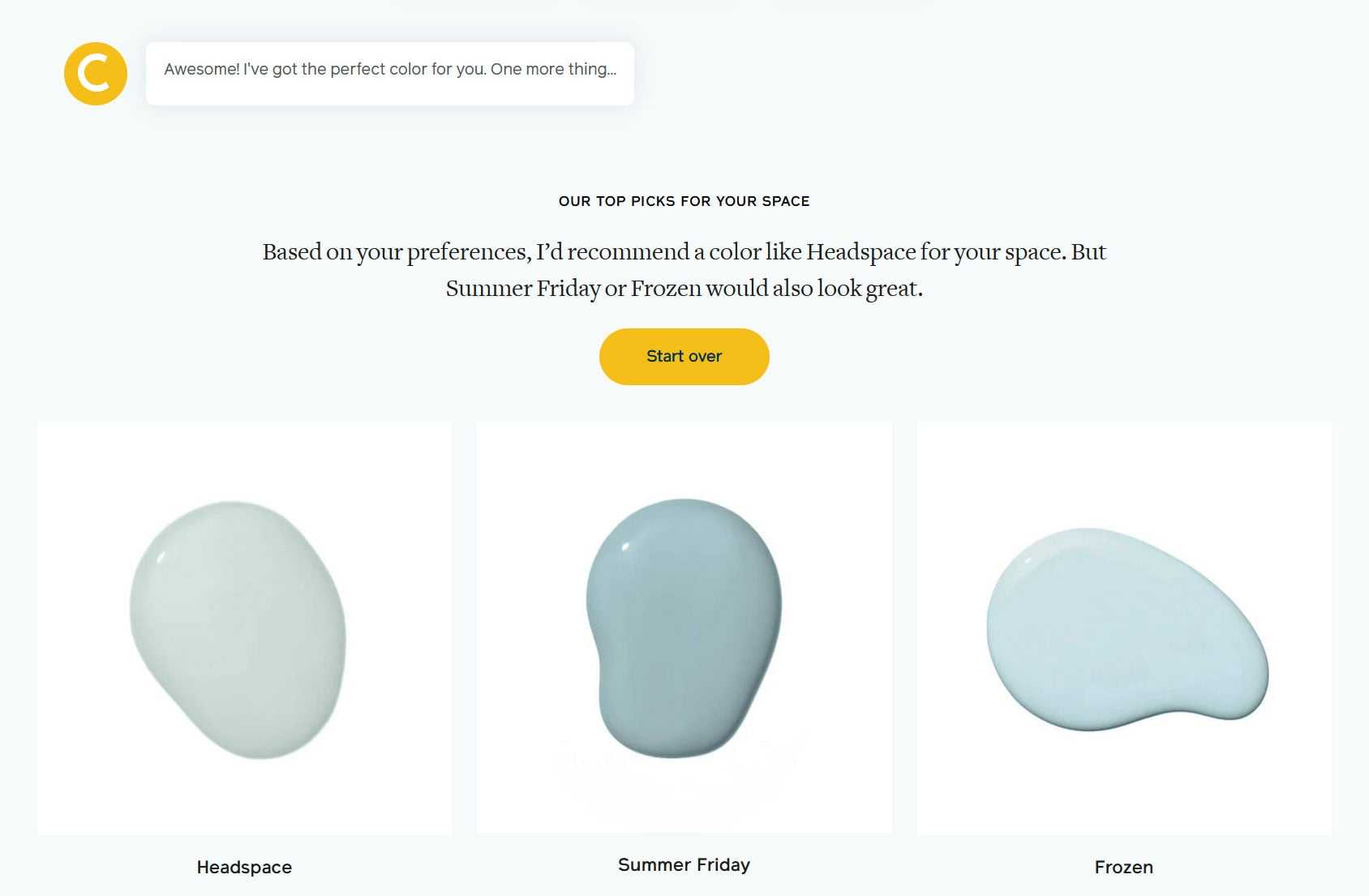Open the Headspace color name link
This screenshot has width=1369, height=896.
click(244, 868)
